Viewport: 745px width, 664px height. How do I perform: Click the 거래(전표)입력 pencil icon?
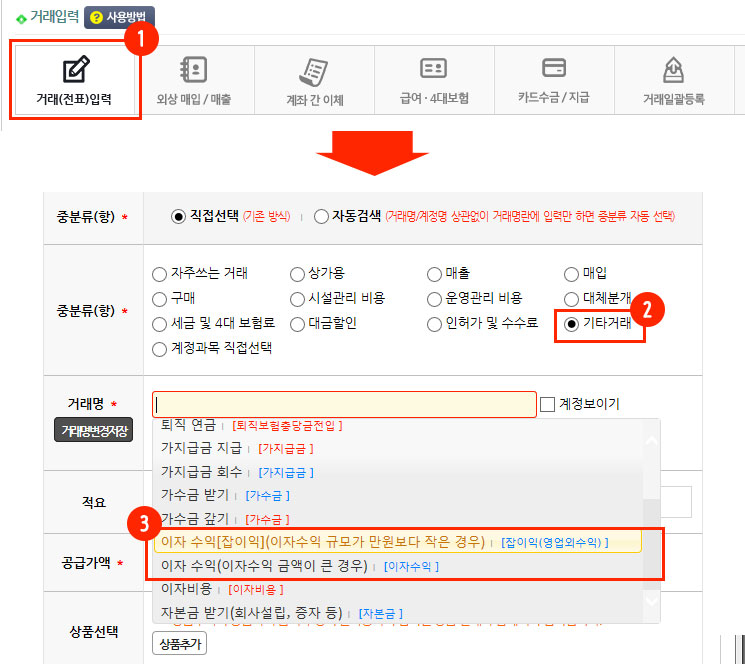(x=73, y=71)
